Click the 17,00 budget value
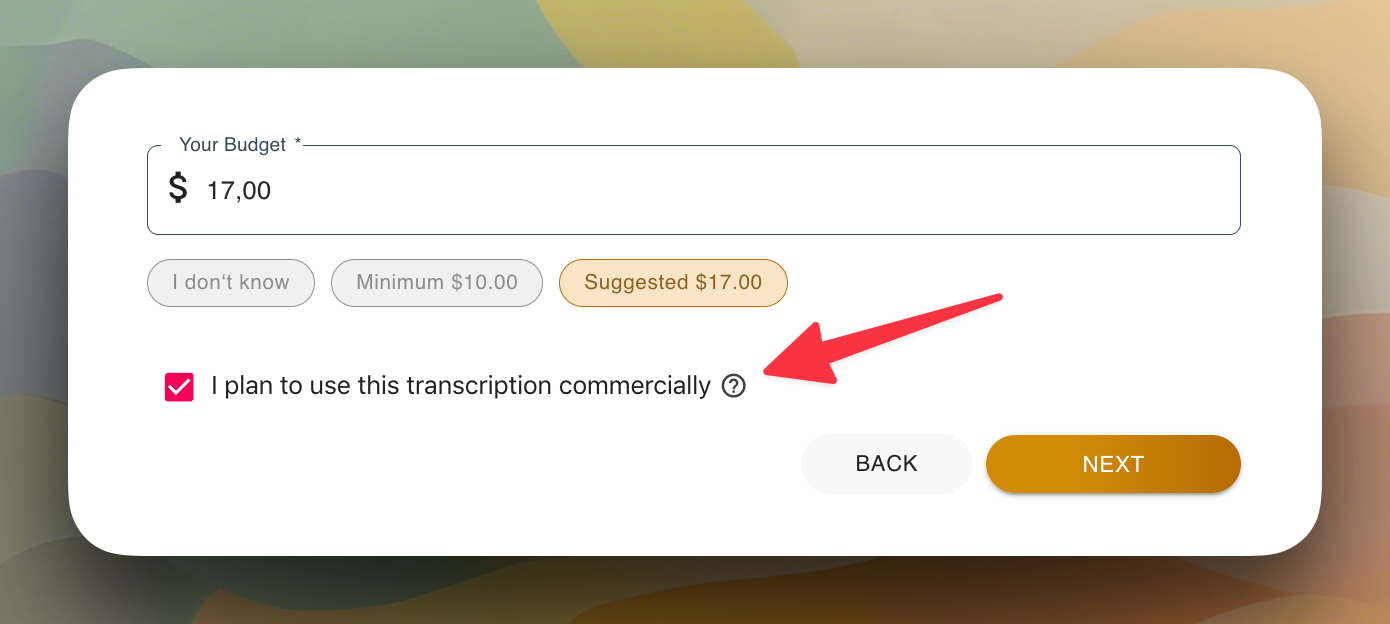Image resolution: width=1390 pixels, height=624 pixels. (239, 191)
